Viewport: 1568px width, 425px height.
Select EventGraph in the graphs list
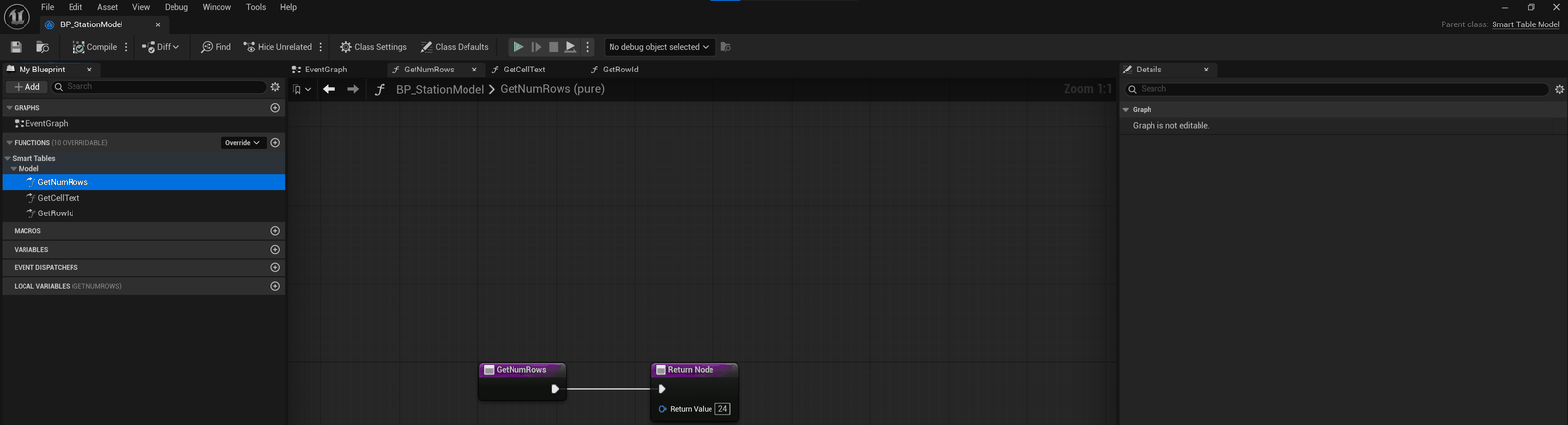point(46,124)
